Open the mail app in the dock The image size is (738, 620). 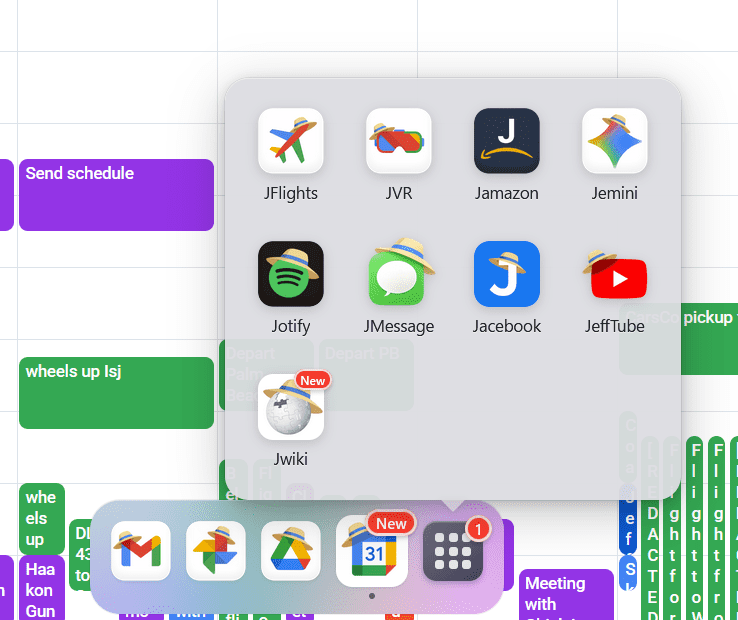141,551
